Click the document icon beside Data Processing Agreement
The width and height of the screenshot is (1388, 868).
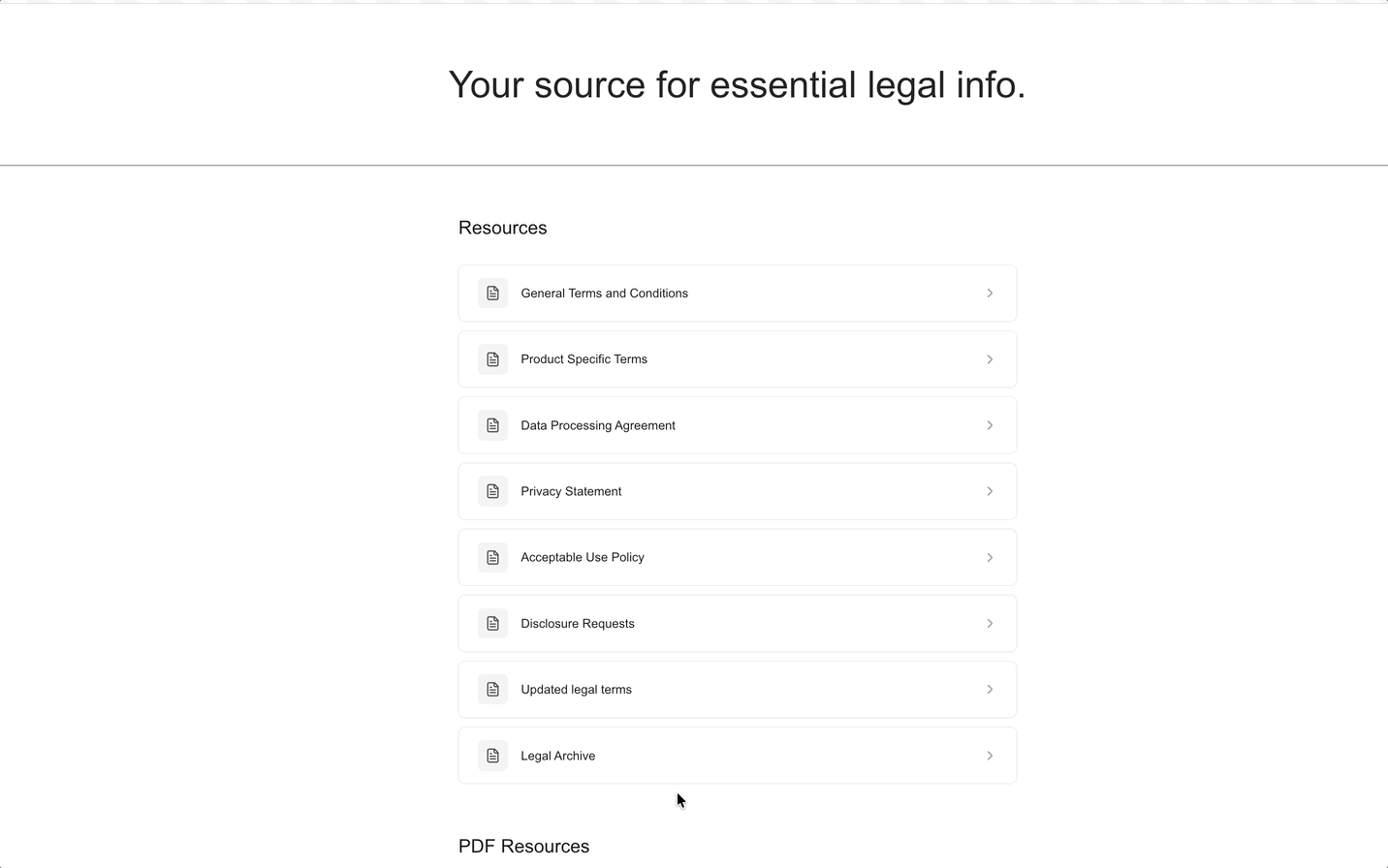[492, 424]
